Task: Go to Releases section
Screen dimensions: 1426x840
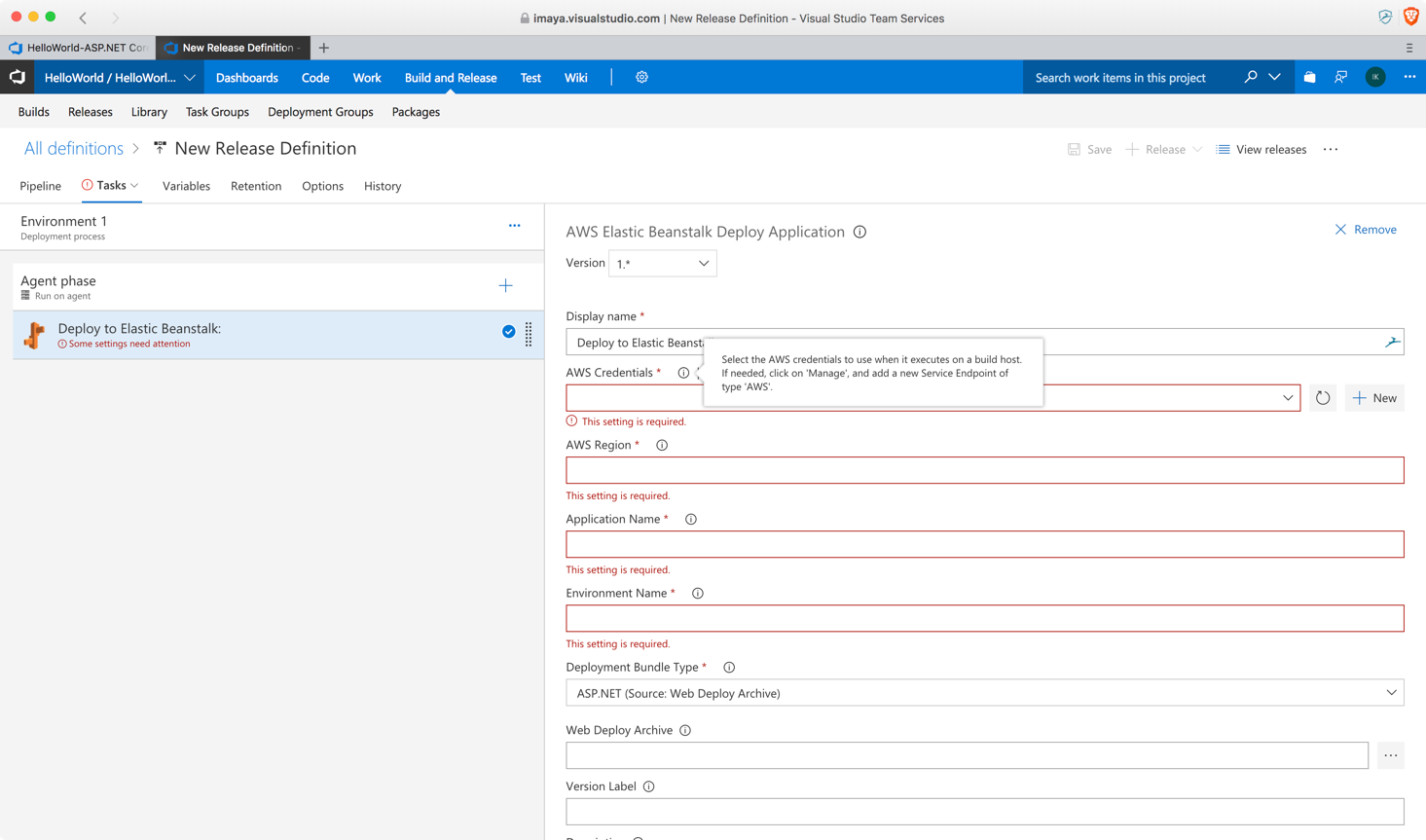Action: pos(91,112)
